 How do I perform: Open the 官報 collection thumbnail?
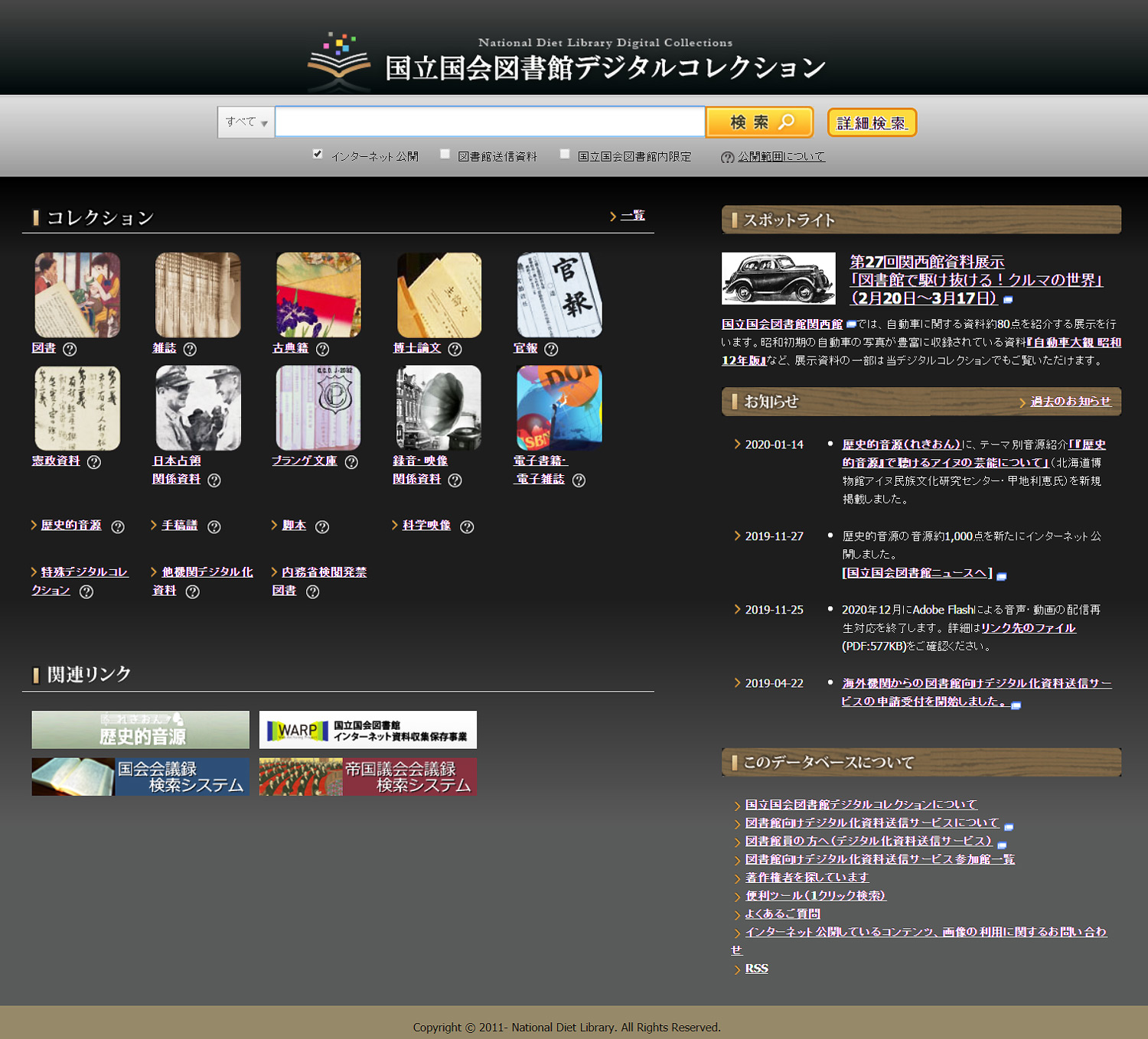click(559, 295)
